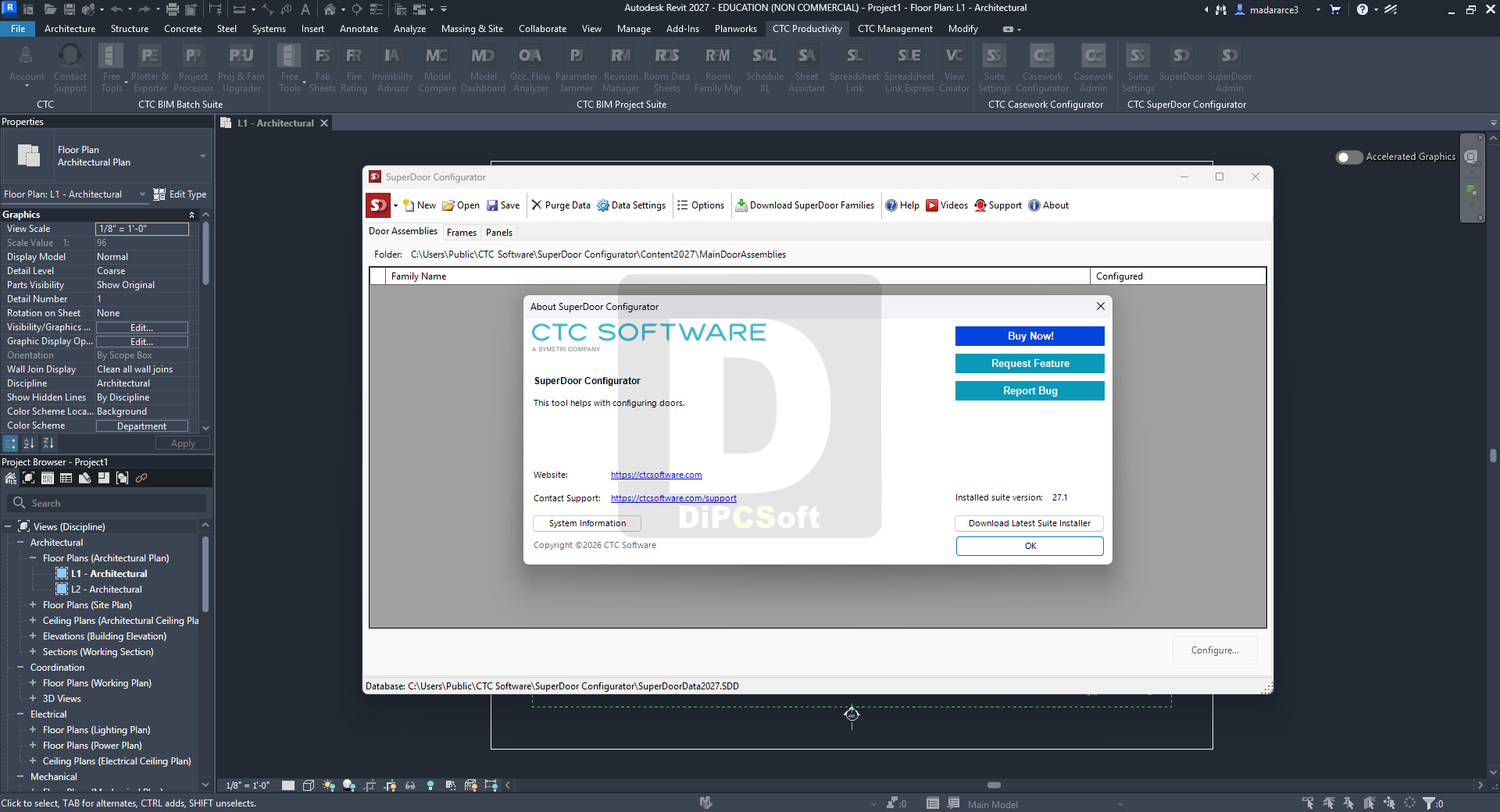Launch Spreadsheet Link

tap(855, 69)
